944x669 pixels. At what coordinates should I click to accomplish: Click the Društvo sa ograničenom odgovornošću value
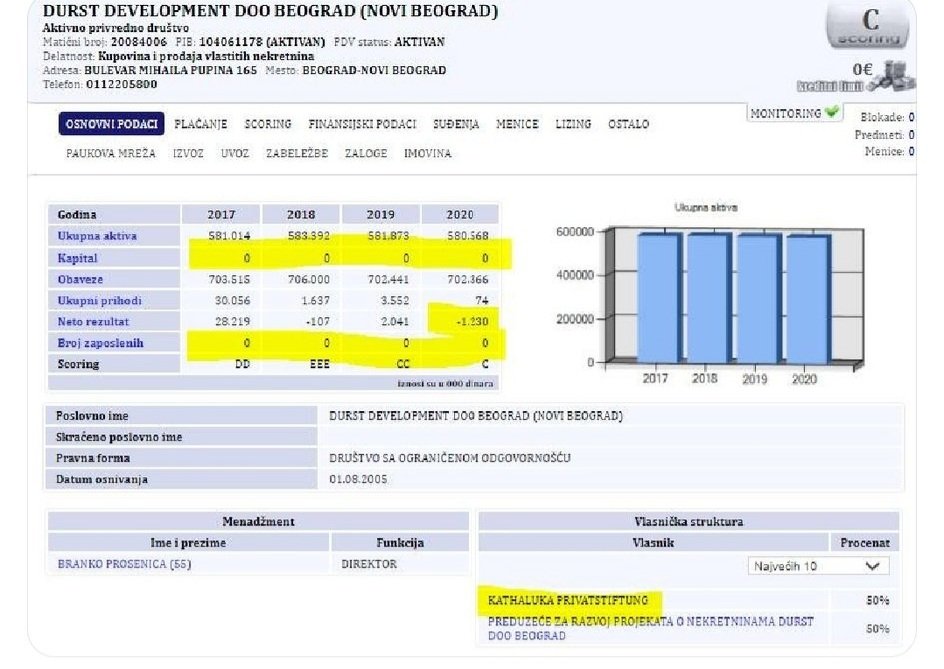[450, 458]
